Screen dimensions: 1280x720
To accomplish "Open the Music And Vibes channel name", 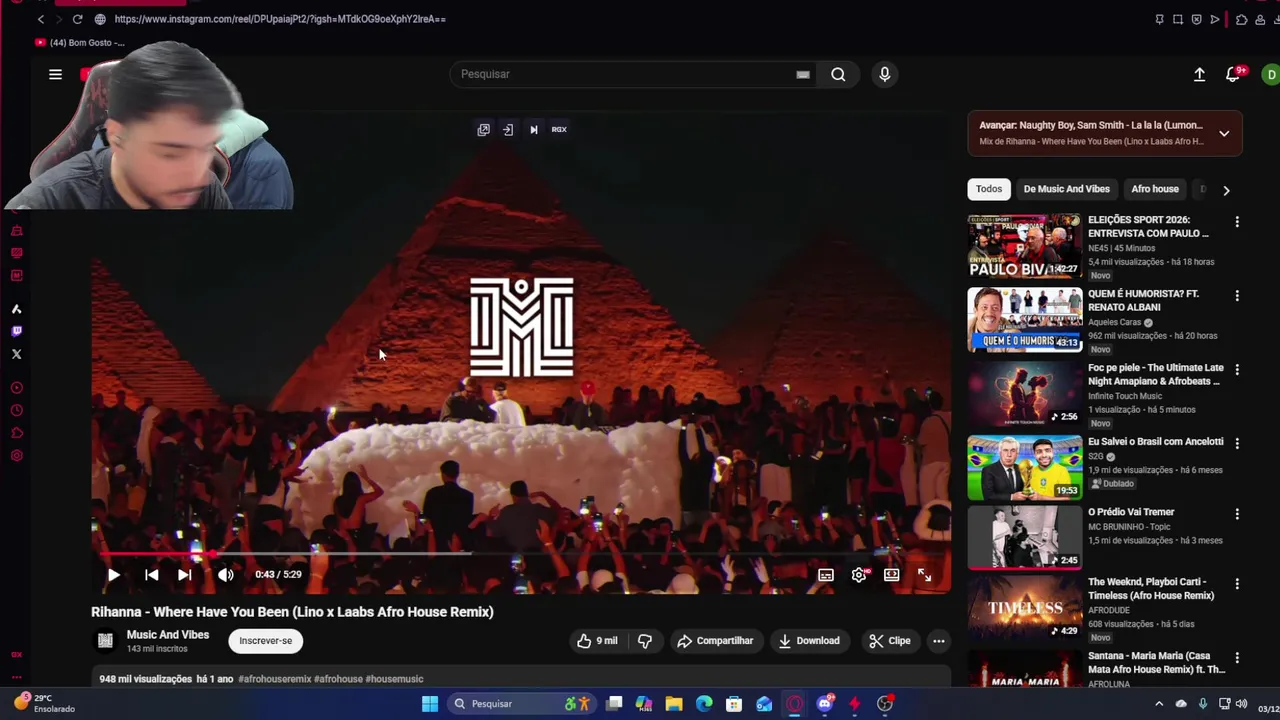I will (168, 635).
